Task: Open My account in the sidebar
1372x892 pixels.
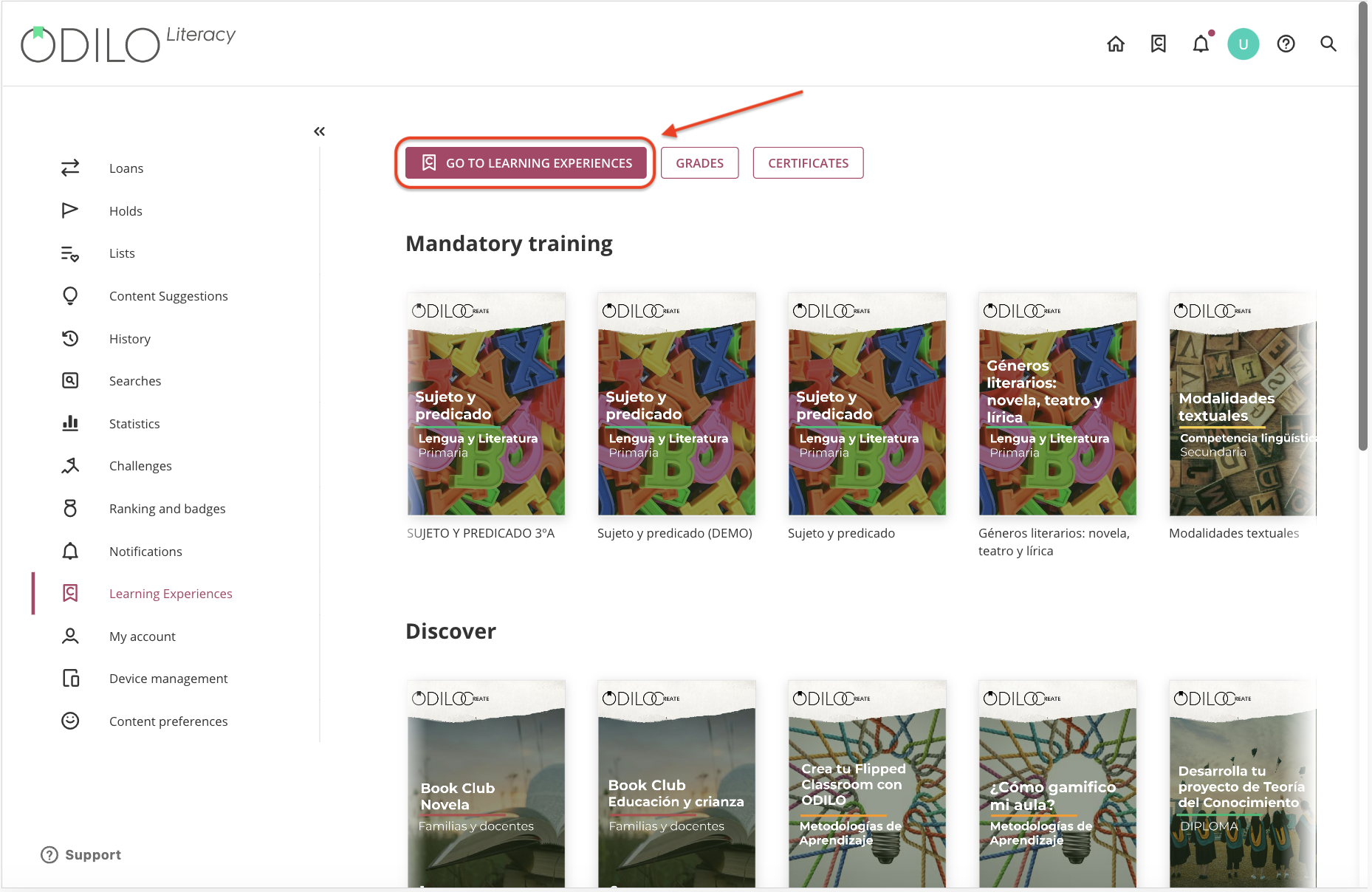Action: (x=143, y=637)
